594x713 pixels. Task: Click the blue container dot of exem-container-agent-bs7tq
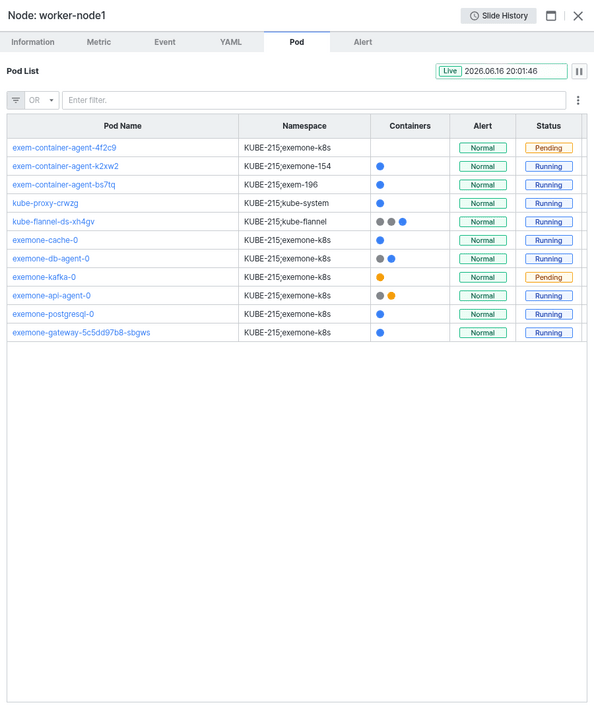[380, 185]
